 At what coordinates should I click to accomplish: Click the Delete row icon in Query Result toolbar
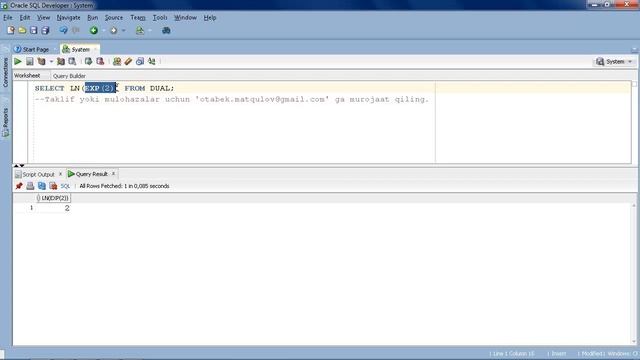pyautogui.click(x=53, y=186)
